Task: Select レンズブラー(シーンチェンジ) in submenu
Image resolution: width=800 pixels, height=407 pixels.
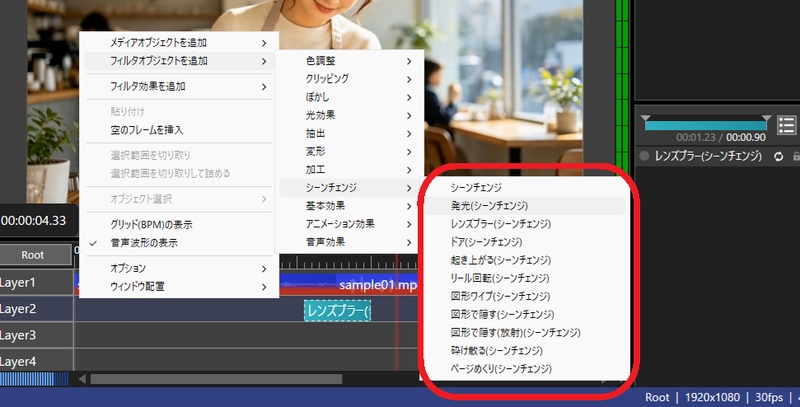Action: [525, 224]
